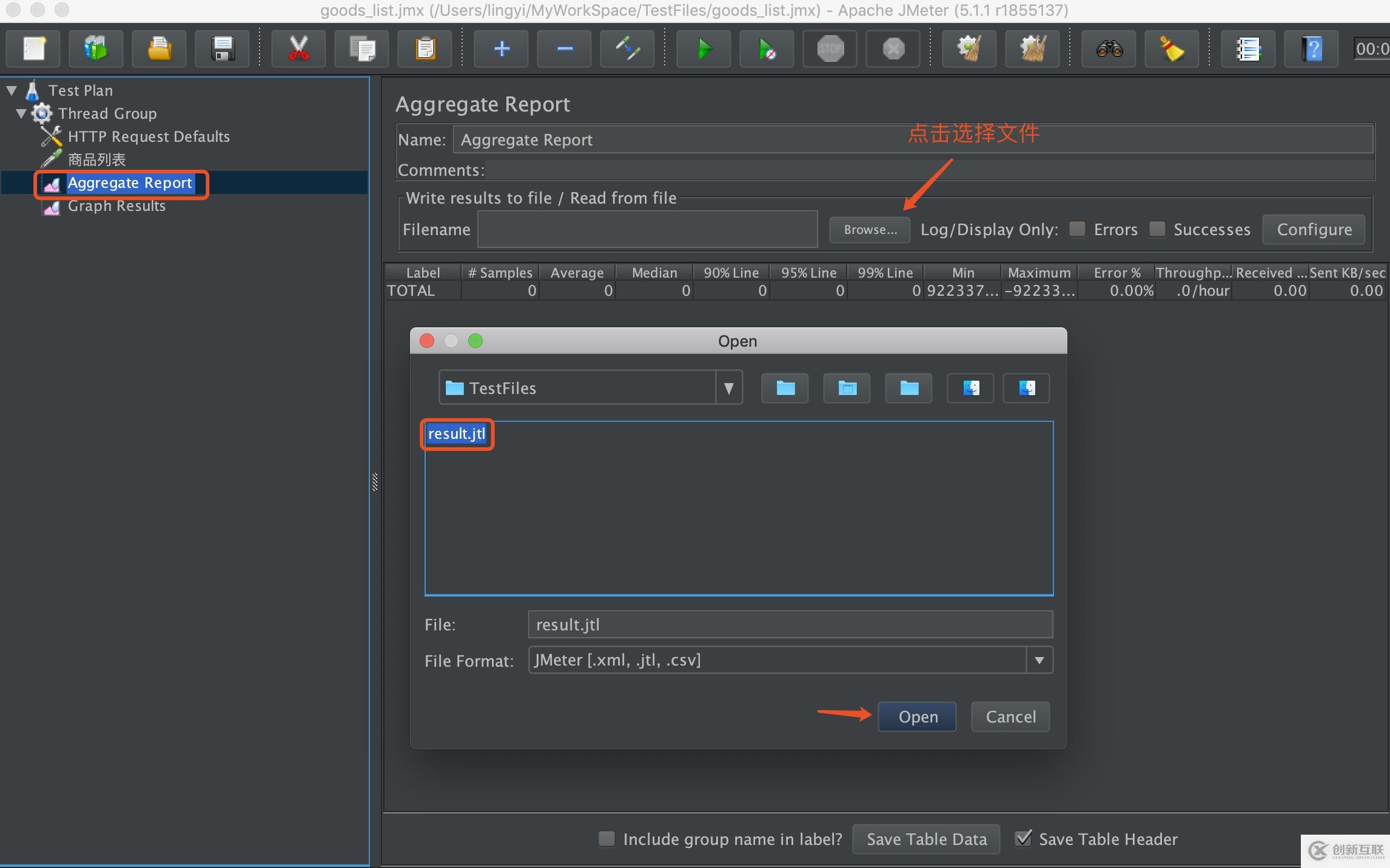The width and height of the screenshot is (1390, 868).
Task: Open the TestFiles folder dropdown
Action: (729, 388)
